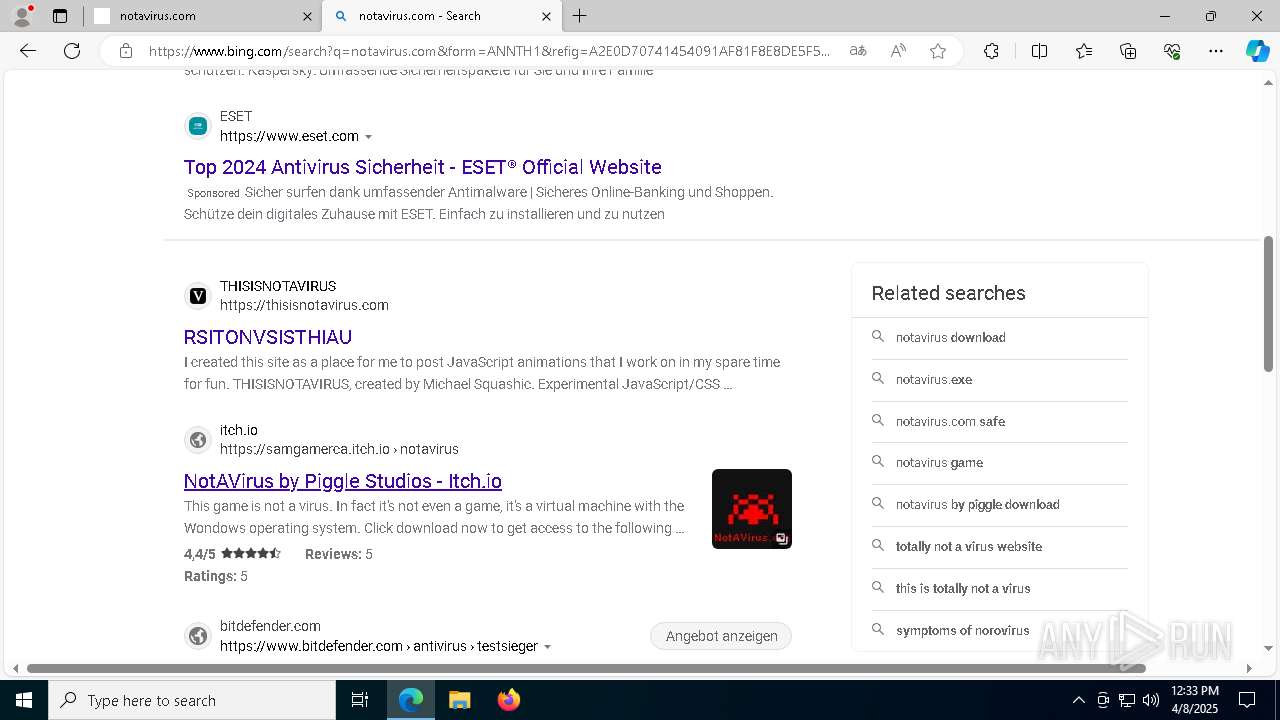The image size is (1280, 720).
Task: Close the first notavirus.com tab
Action: click(x=307, y=16)
